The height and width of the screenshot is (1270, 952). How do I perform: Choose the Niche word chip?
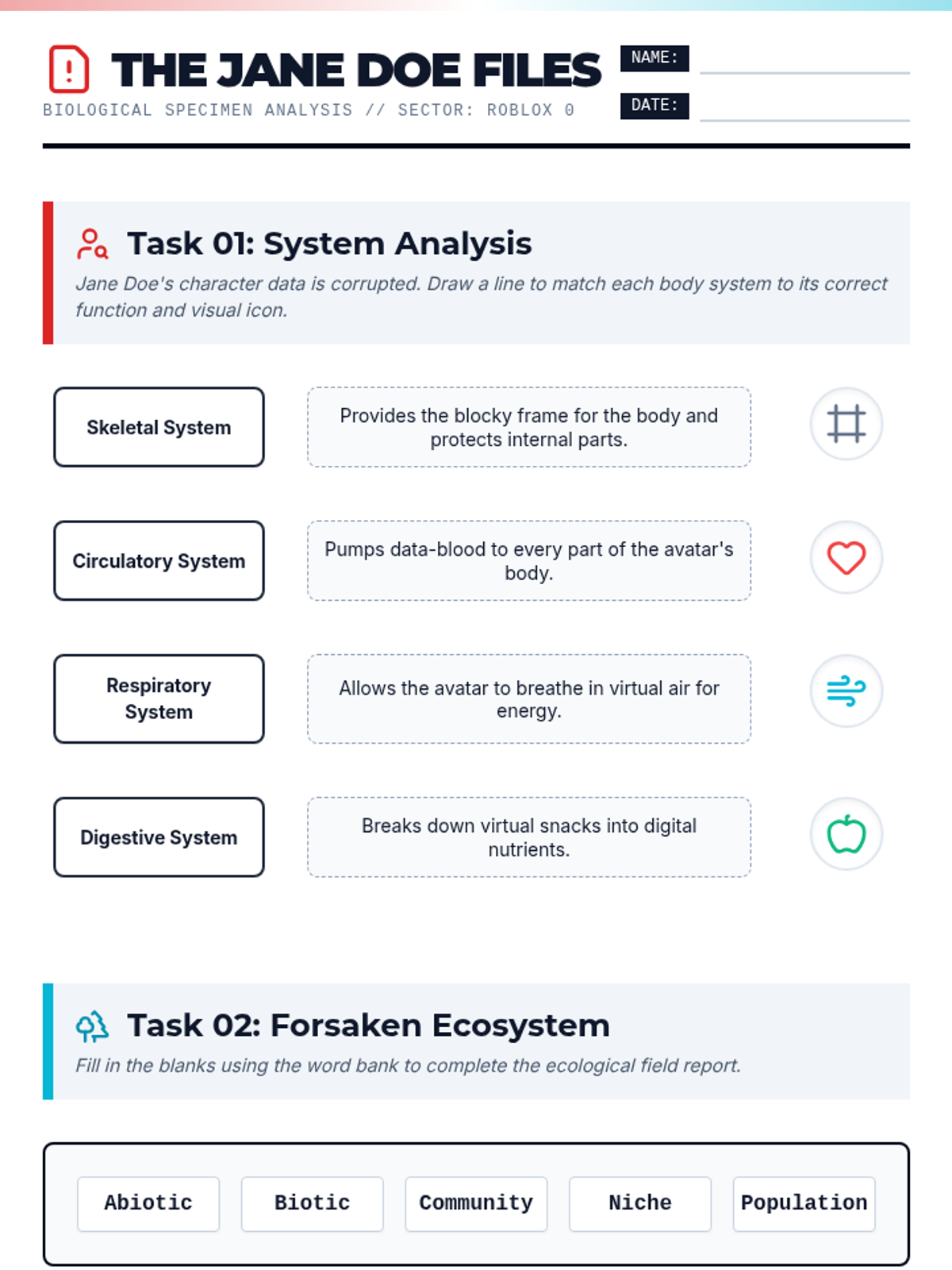click(640, 1203)
